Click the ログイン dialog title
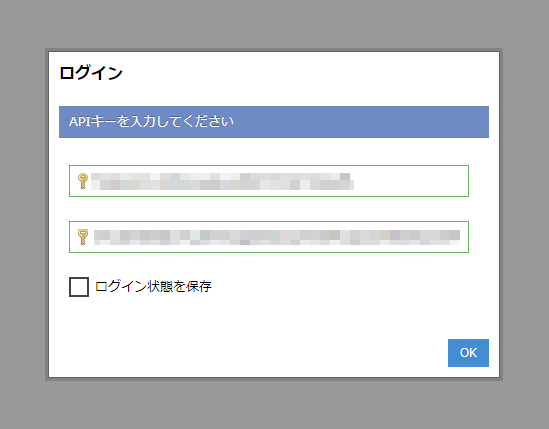Viewport: 549px width, 429px height. [91, 73]
